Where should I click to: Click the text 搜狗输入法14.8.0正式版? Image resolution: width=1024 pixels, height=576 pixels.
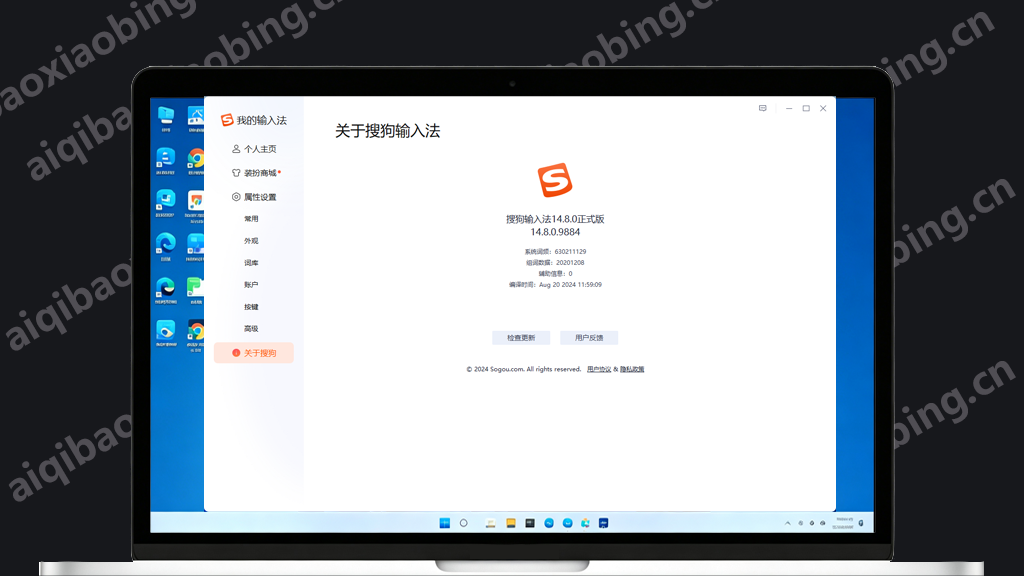click(555, 219)
